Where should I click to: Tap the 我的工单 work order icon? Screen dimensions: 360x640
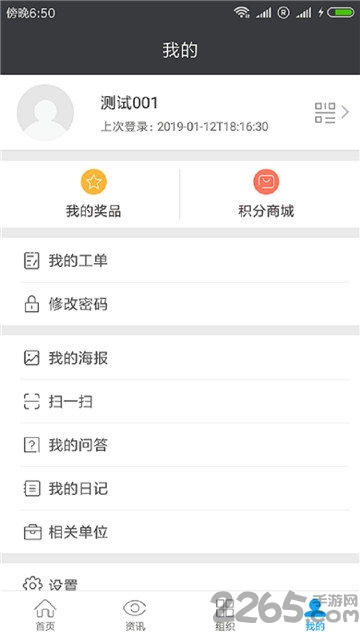(x=31, y=260)
